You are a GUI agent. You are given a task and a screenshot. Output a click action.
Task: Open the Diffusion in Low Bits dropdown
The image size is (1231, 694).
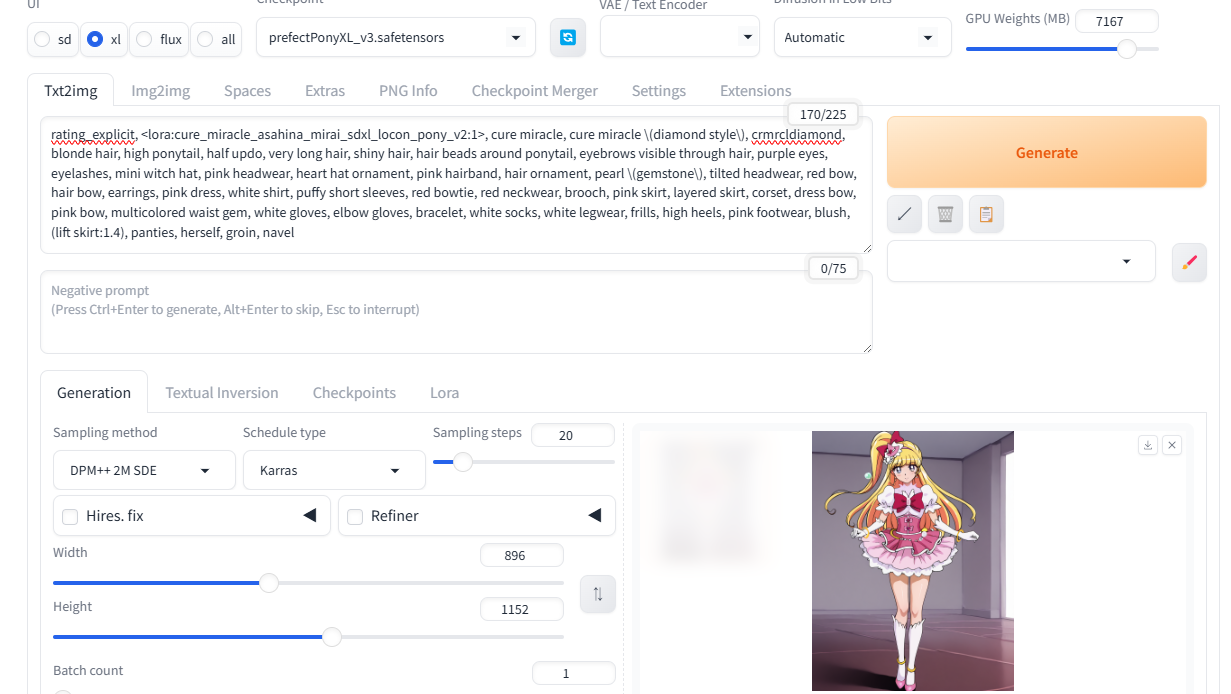pos(862,37)
